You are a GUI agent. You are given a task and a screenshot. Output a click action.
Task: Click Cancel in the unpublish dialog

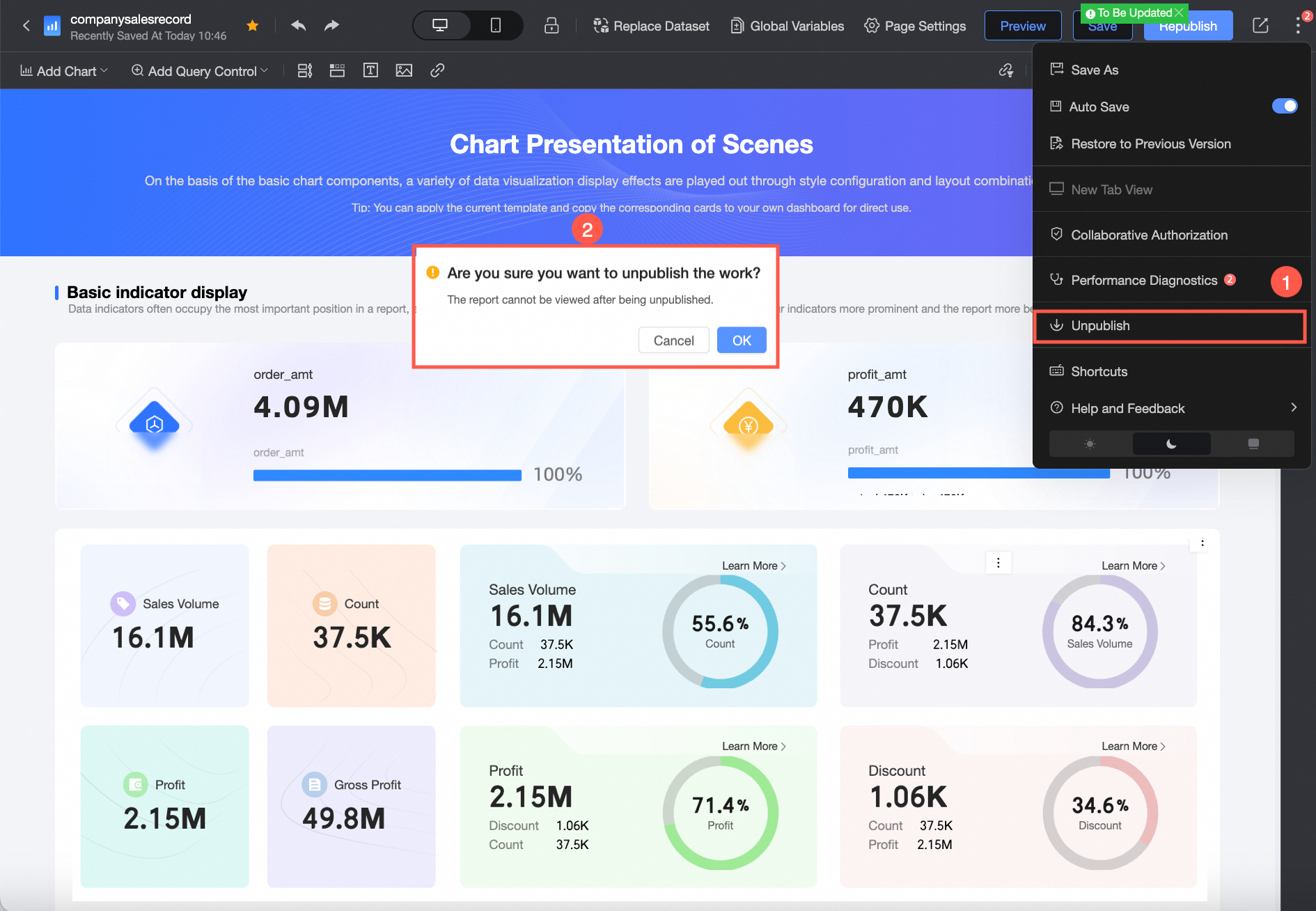click(x=673, y=341)
